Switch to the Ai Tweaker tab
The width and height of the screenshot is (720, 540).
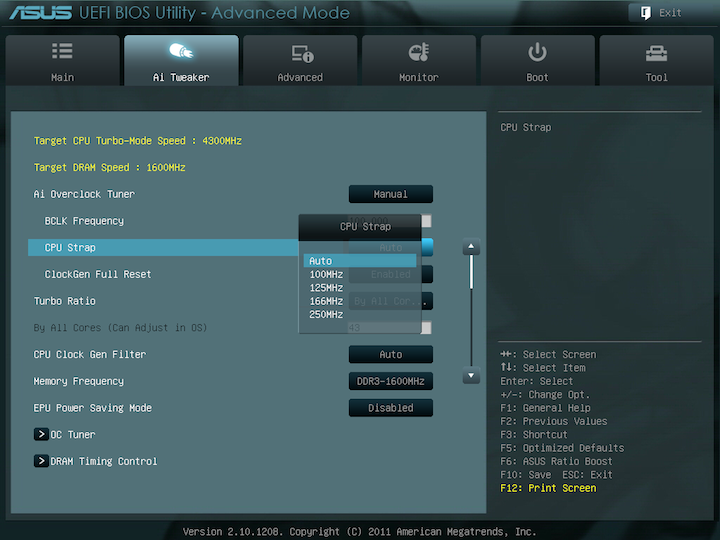(181, 60)
